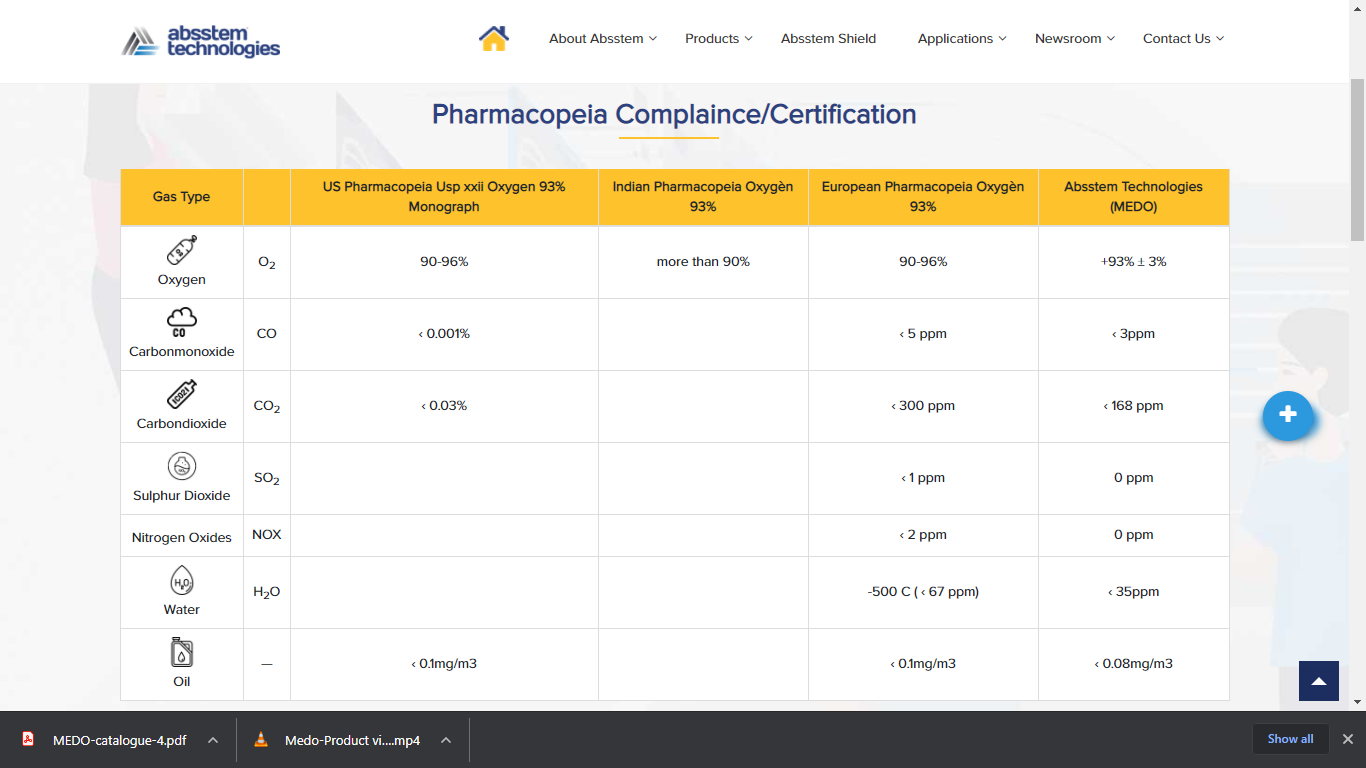The height and width of the screenshot is (768, 1366).
Task: Open options for Medo-Product video download
Action: (x=446, y=740)
